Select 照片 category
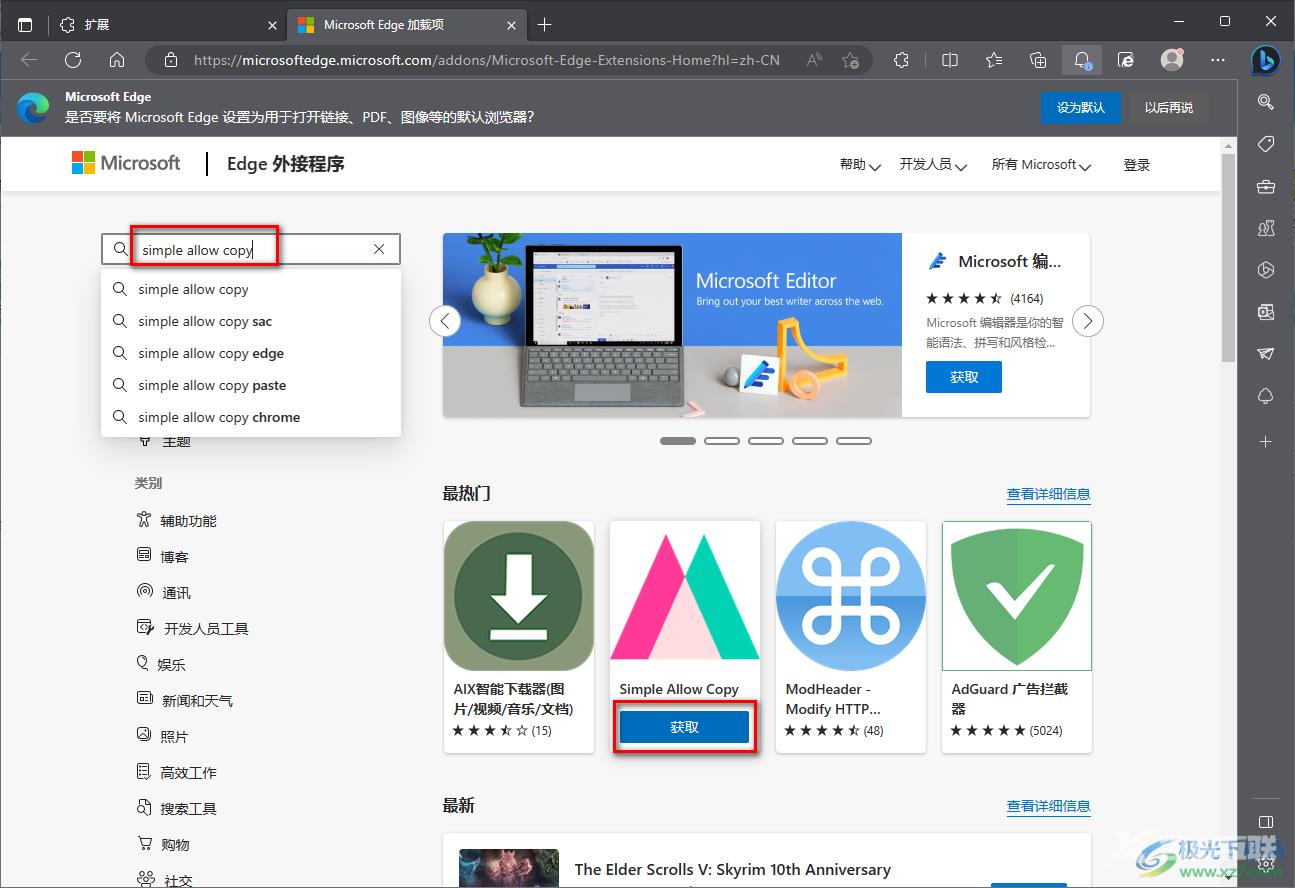The width and height of the screenshot is (1295, 888). [x=162, y=737]
